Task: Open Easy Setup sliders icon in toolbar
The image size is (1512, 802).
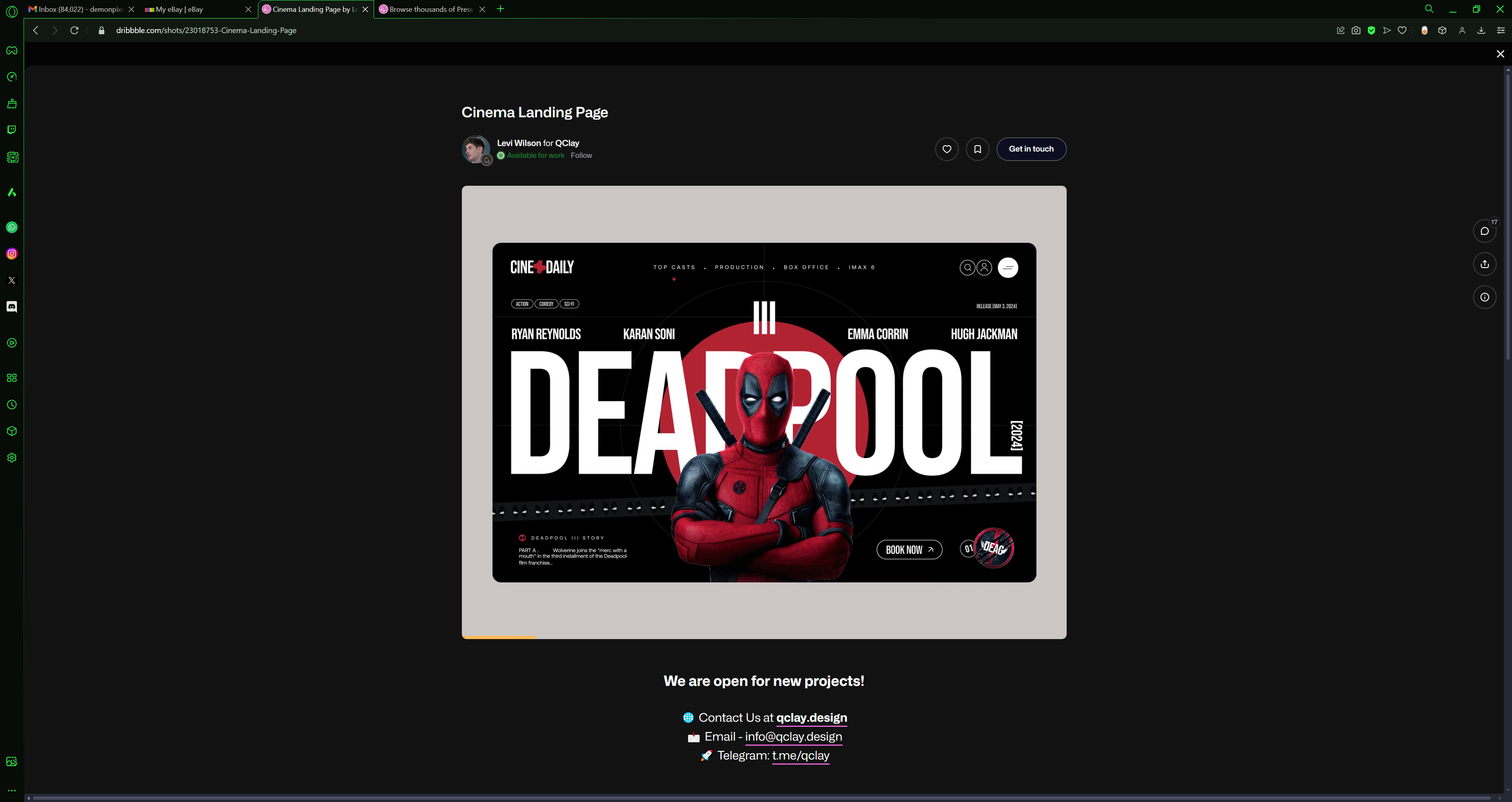Action: tap(1501, 31)
